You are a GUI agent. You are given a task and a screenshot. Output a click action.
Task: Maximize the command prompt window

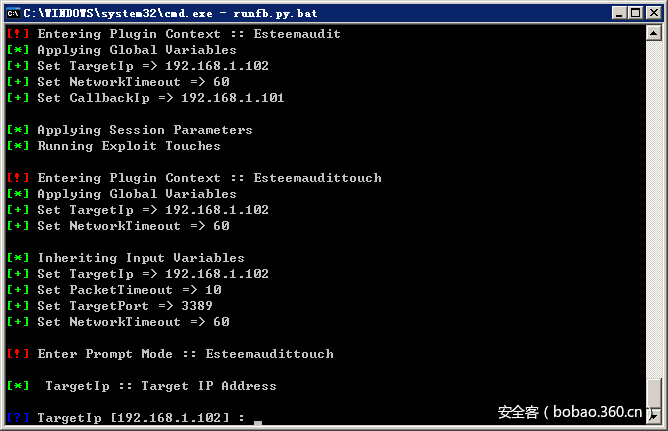(635, 12)
